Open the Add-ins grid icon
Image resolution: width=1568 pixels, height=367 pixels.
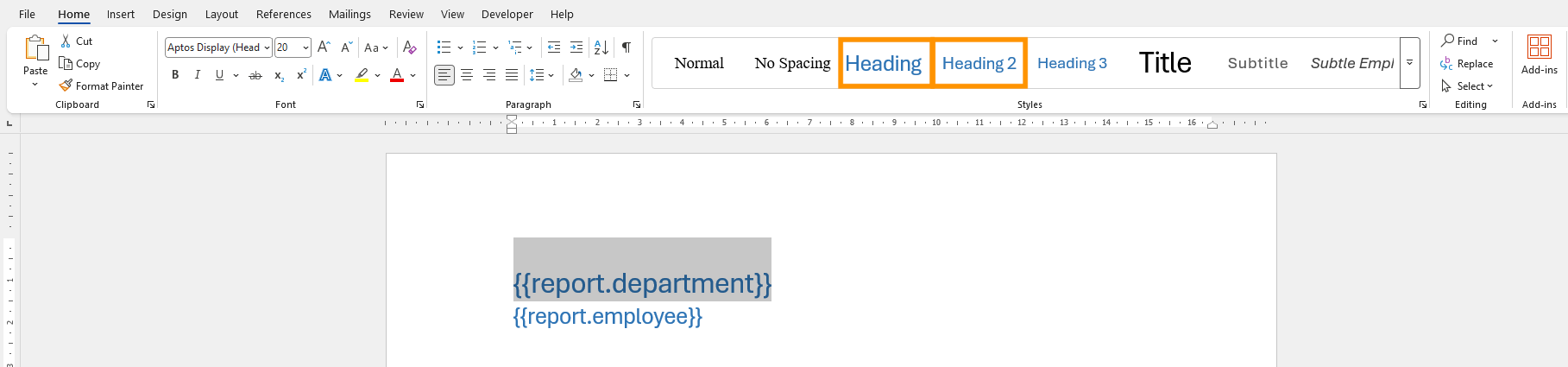[x=1540, y=47]
